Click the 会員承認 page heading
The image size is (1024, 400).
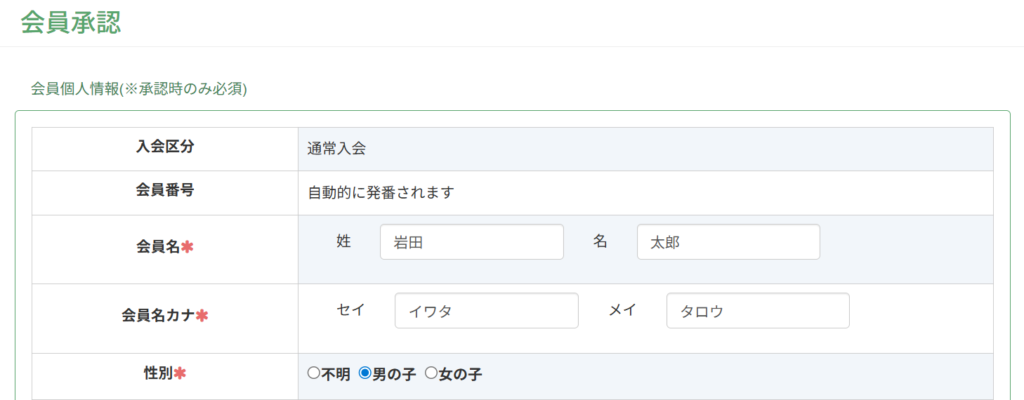[70, 23]
